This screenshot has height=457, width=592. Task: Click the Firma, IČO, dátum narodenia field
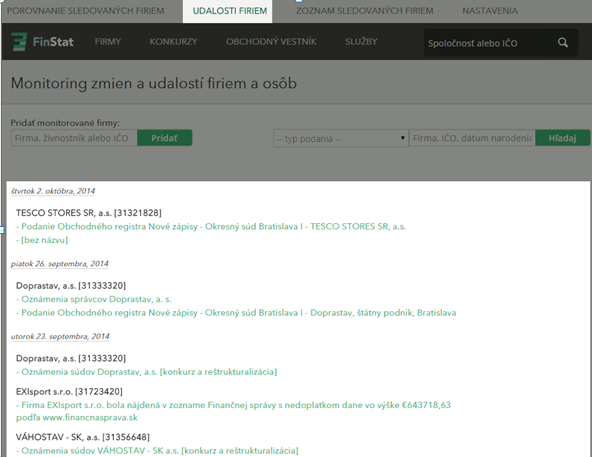coord(472,138)
